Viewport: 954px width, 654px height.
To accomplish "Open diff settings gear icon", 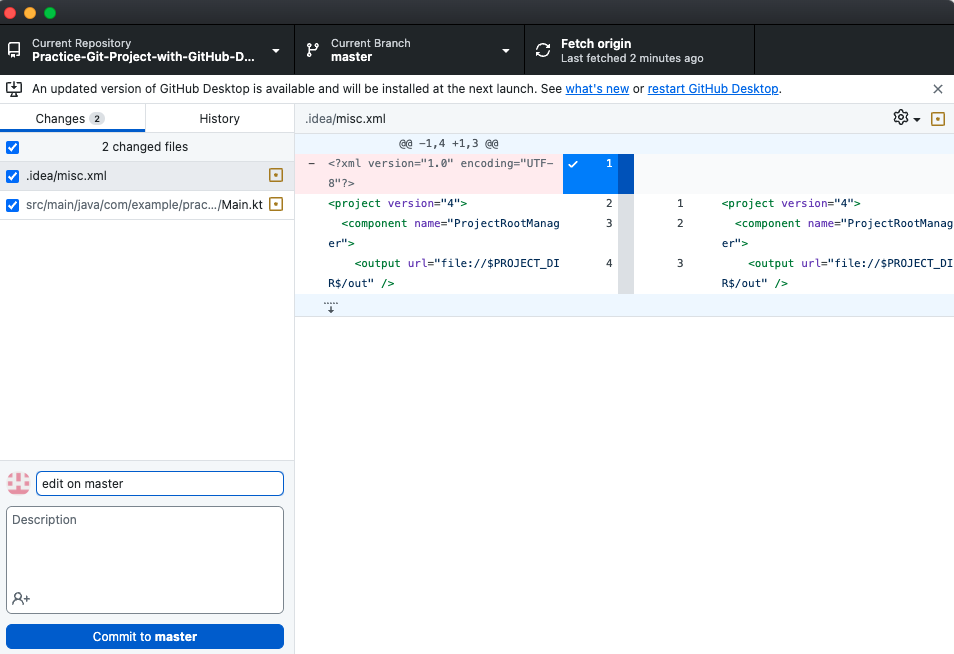I will point(901,118).
